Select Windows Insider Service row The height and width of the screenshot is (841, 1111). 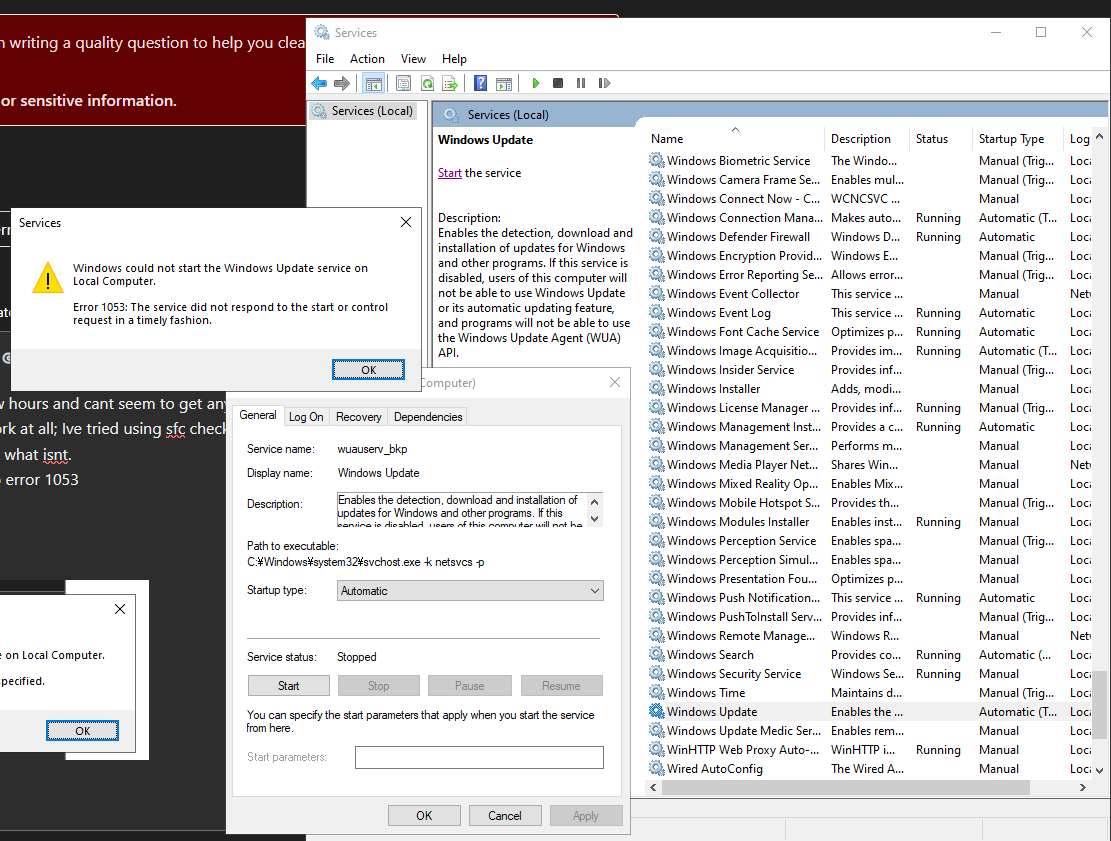869,370
